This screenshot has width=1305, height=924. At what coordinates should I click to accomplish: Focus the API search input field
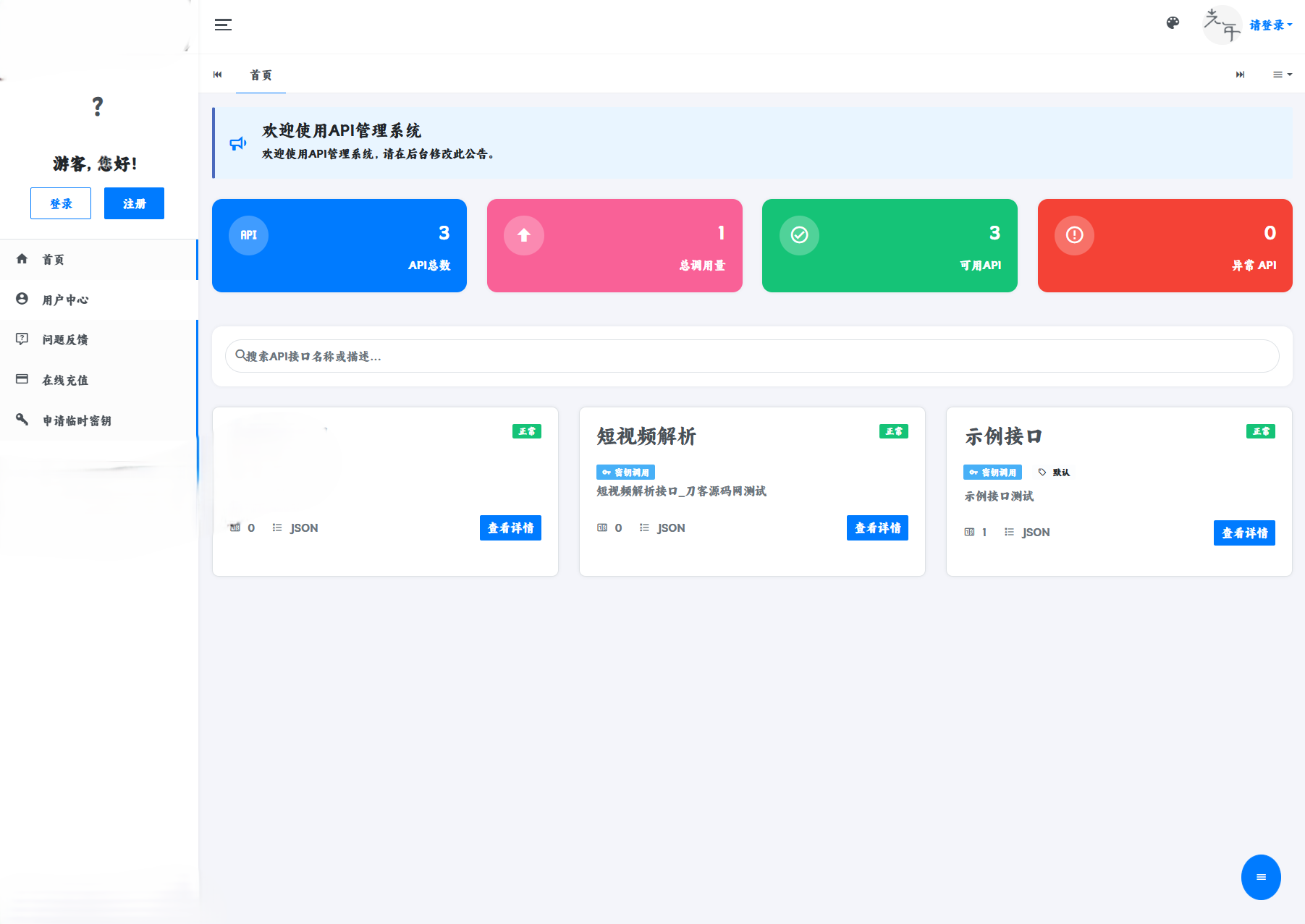[752, 356]
